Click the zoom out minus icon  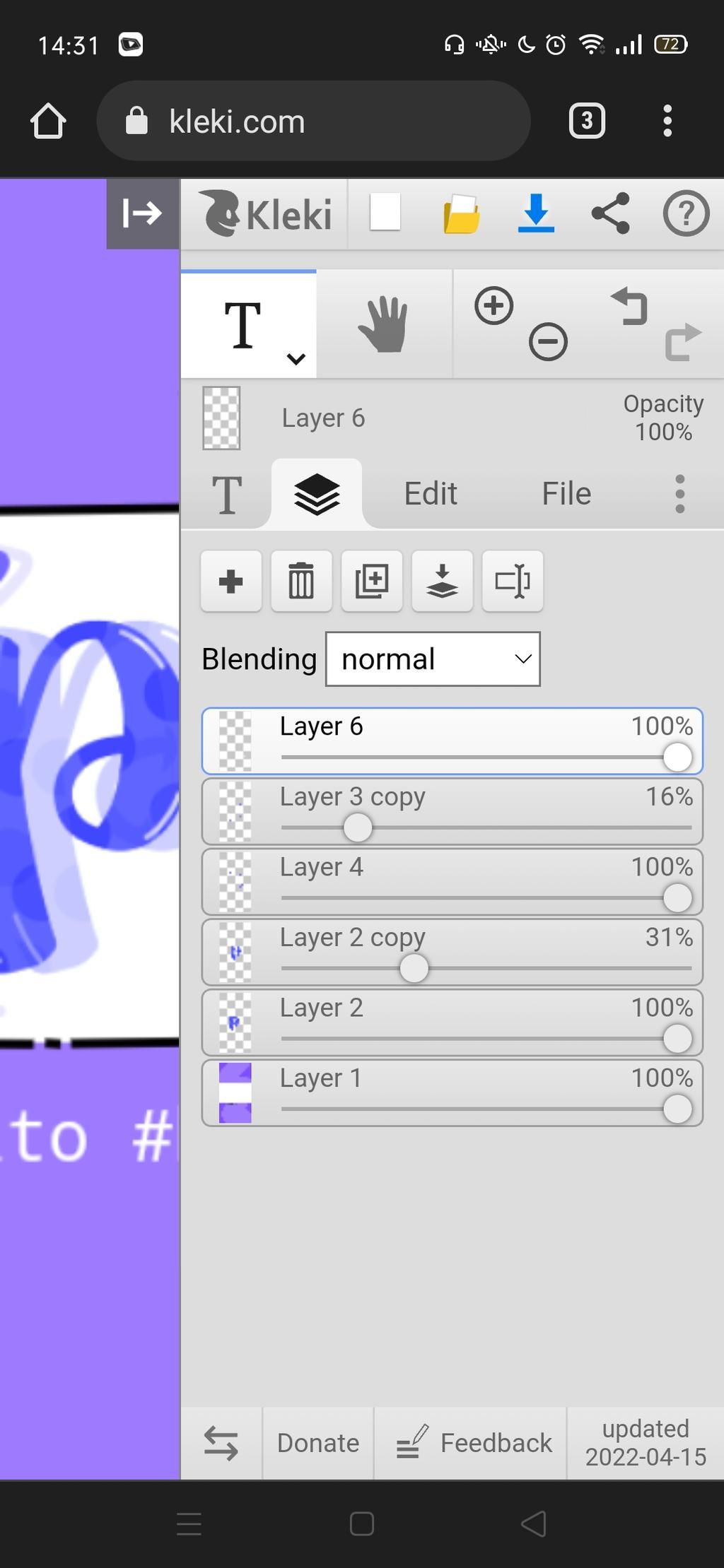(x=548, y=342)
